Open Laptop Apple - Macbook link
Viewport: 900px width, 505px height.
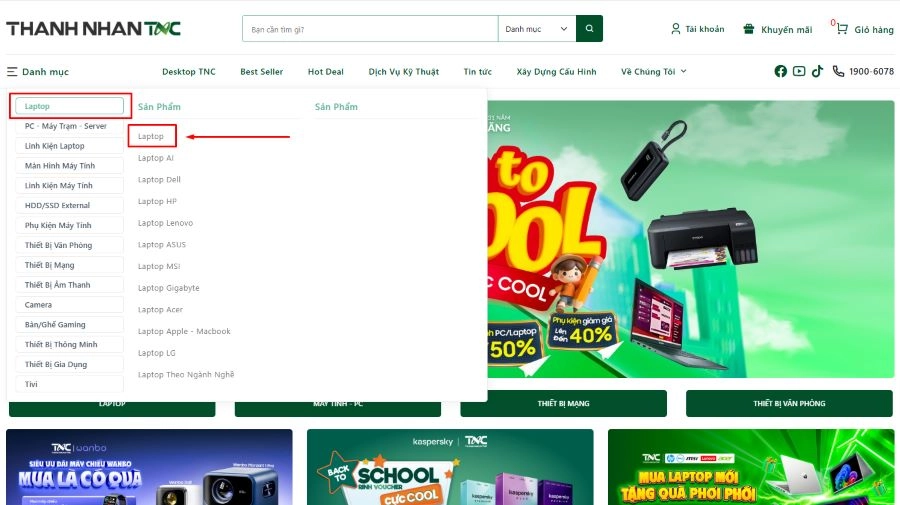coord(184,331)
